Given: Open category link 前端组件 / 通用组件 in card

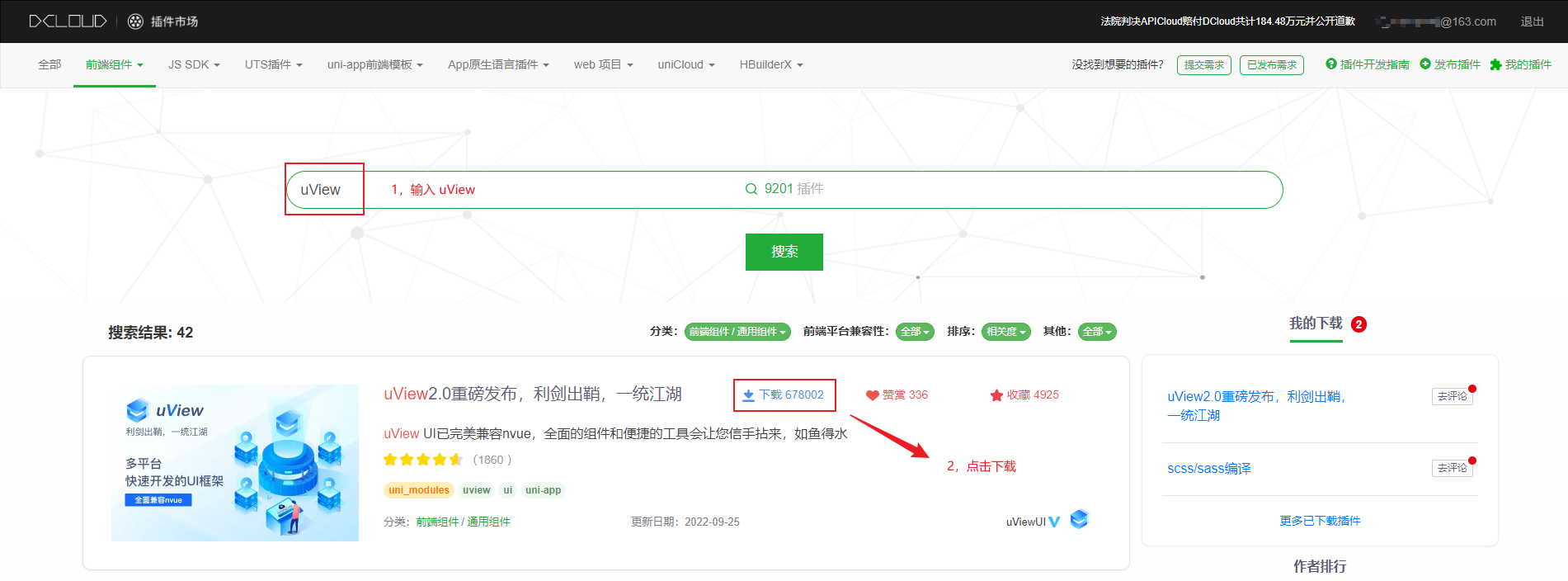Looking at the screenshot, I should pos(463,522).
